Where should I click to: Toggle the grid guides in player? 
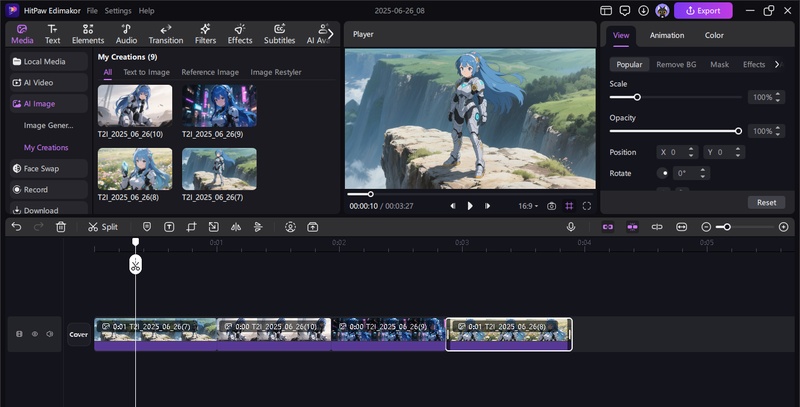click(x=569, y=206)
